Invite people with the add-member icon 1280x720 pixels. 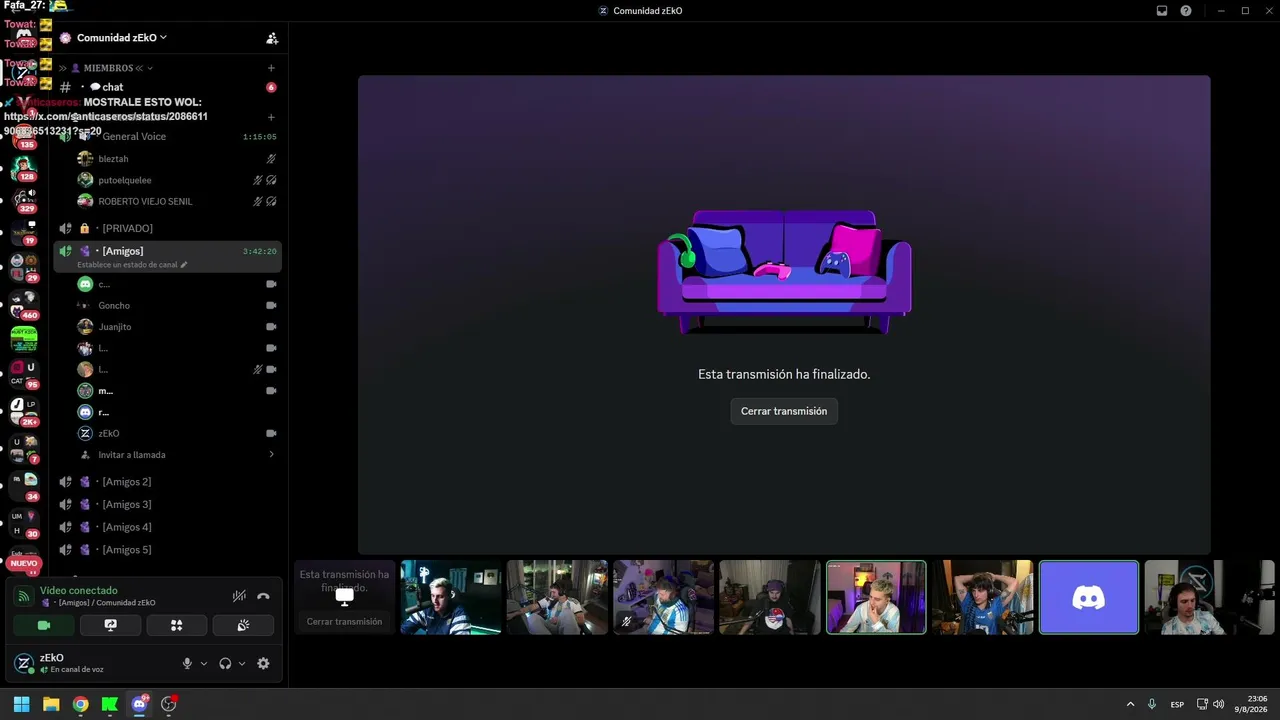[272, 38]
